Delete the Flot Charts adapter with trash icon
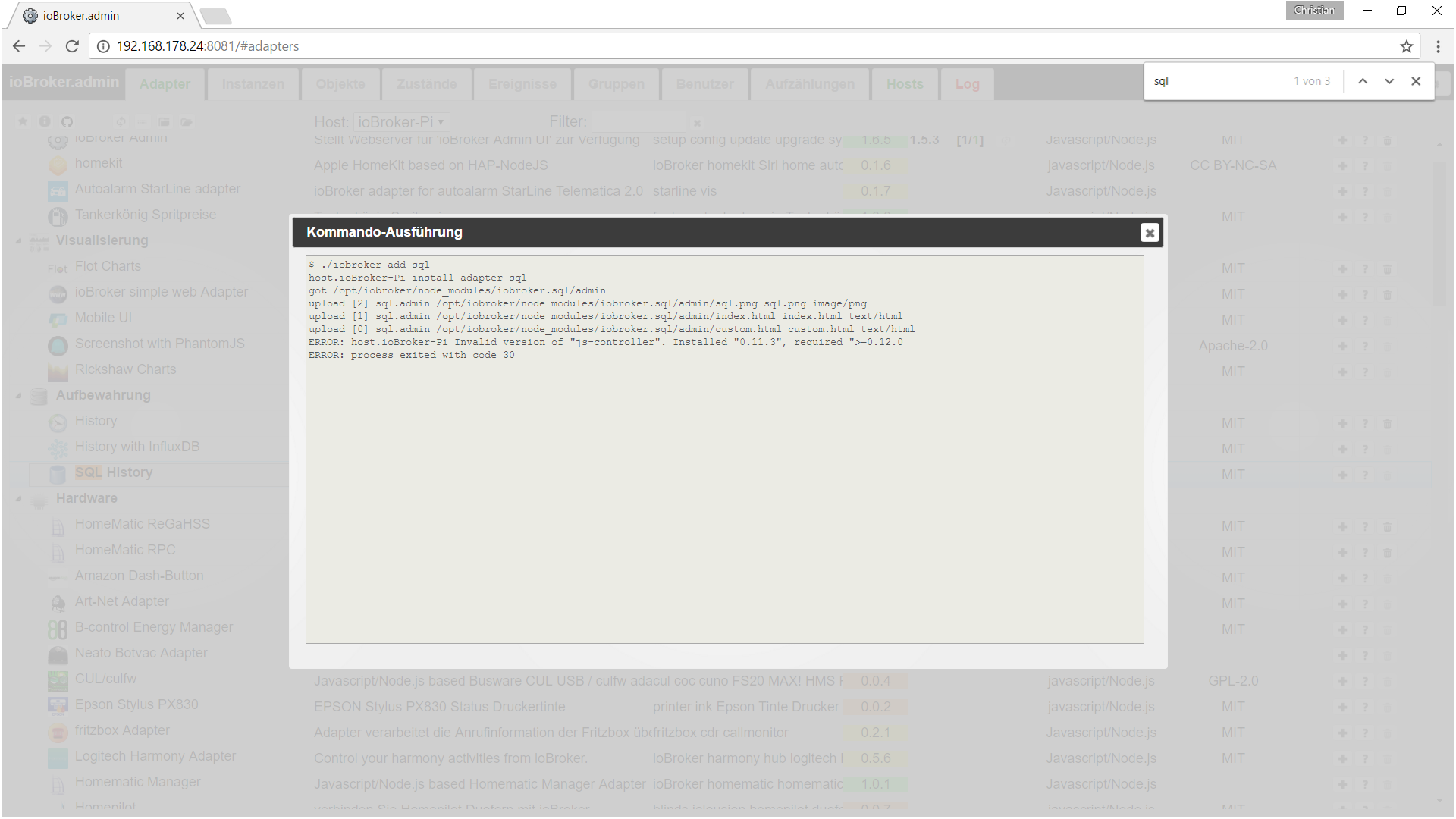This screenshot has height=819, width=1456. [x=1387, y=269]
